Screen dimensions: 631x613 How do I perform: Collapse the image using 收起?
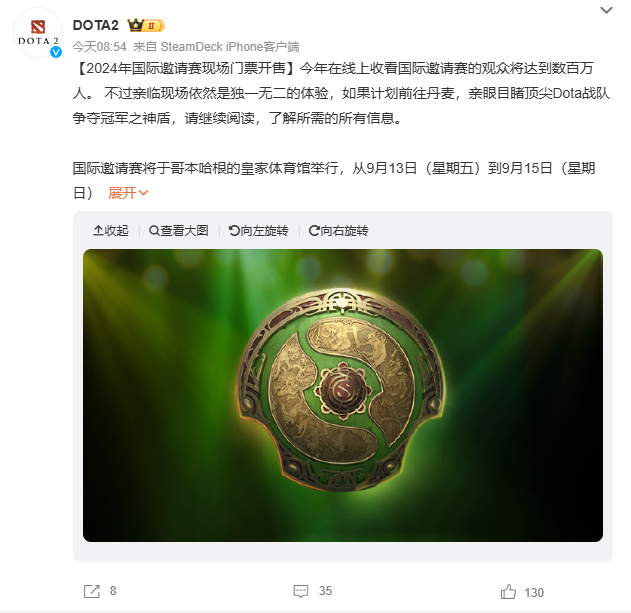click(111, 231)
